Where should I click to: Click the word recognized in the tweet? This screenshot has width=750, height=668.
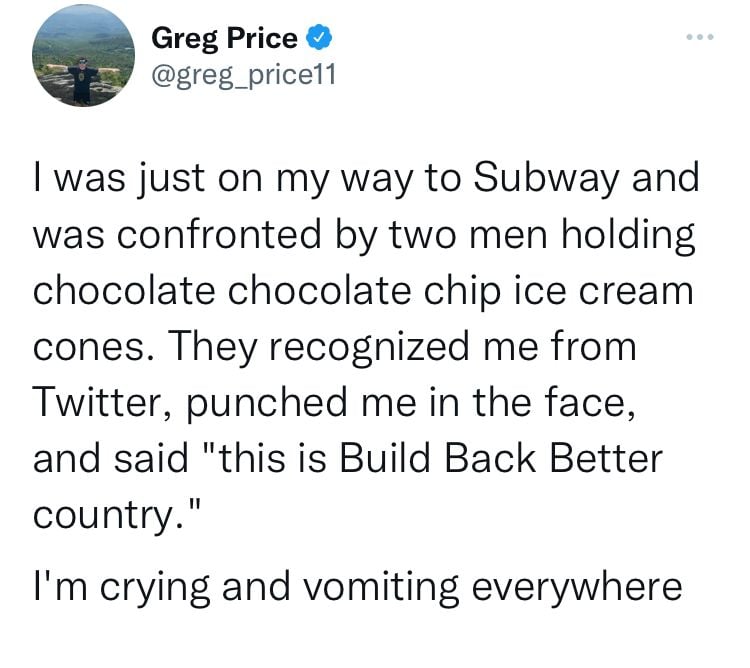tap(369, 348)
